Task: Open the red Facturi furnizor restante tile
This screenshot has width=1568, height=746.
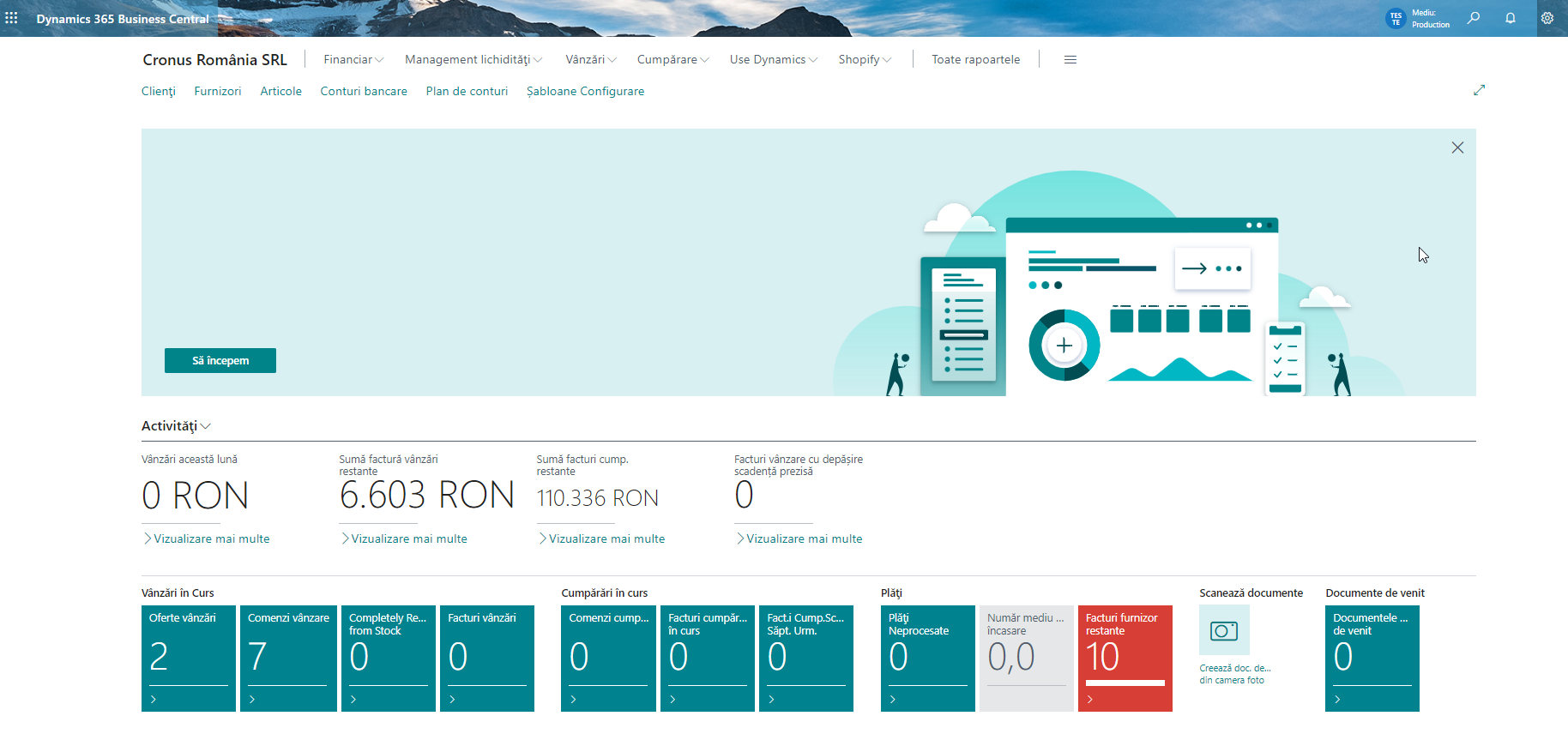Action: (x=1125, y=658)
